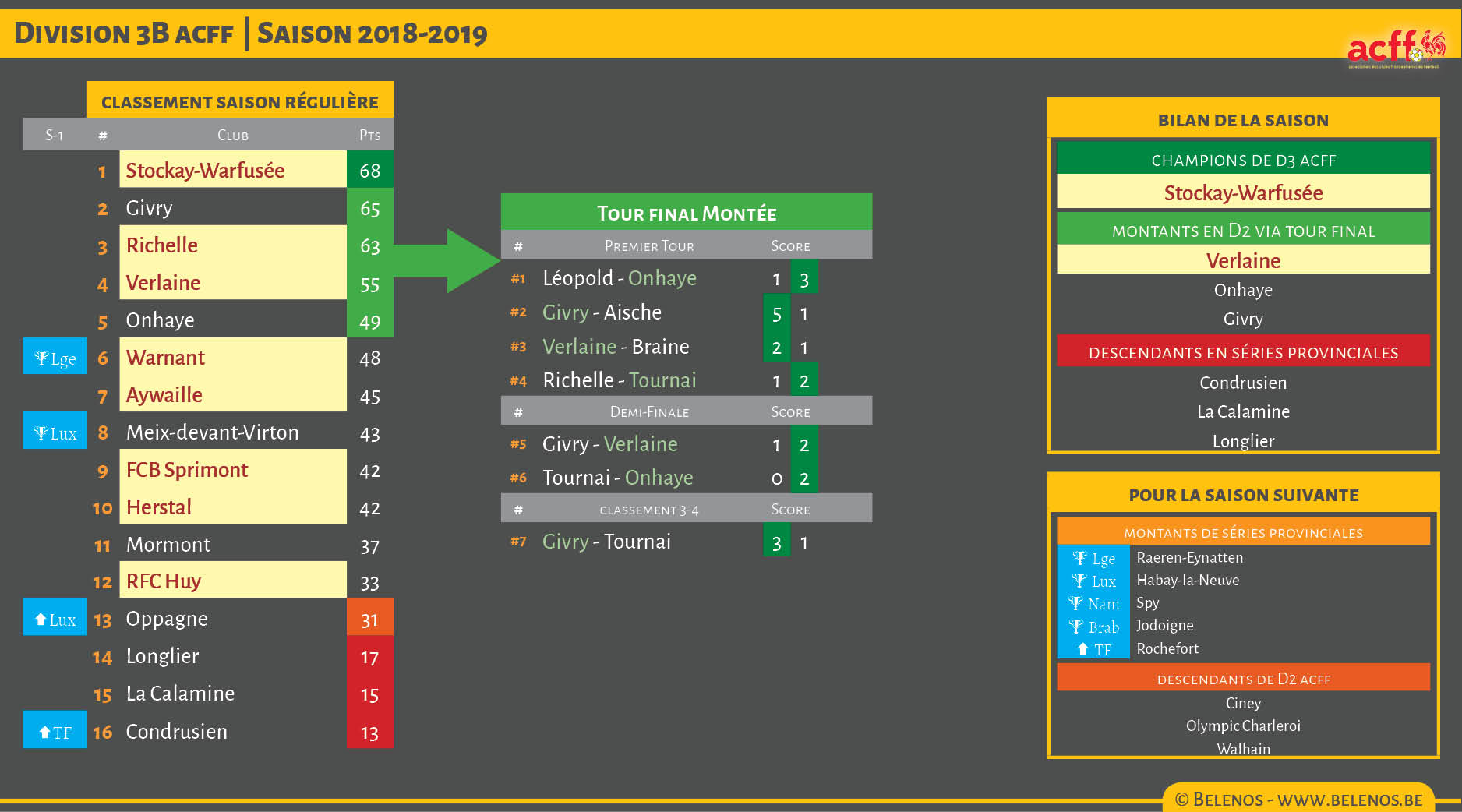Click the Léopold - Onhaye match row

620,278
